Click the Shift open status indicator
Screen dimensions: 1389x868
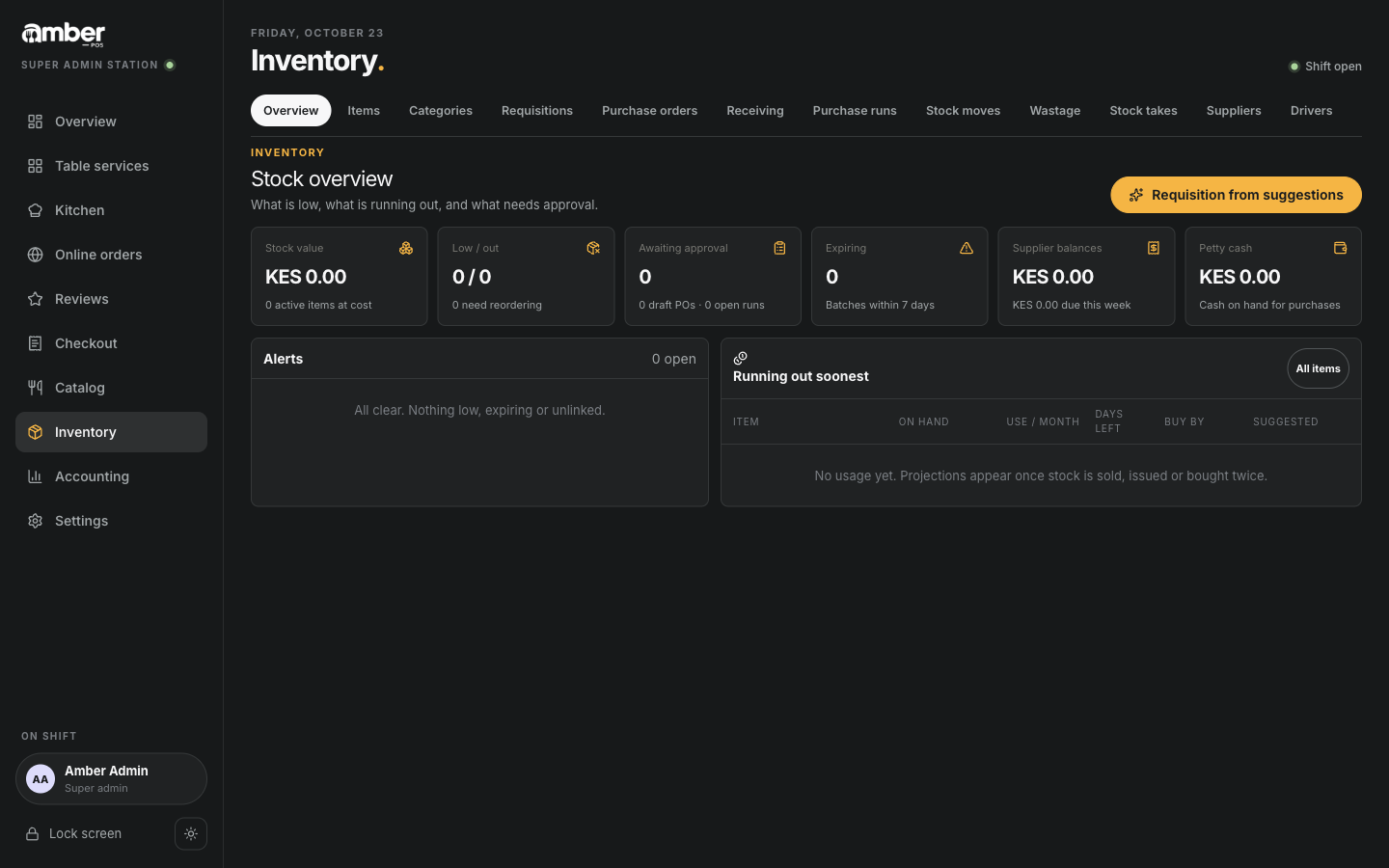(x=1325, y=67)
